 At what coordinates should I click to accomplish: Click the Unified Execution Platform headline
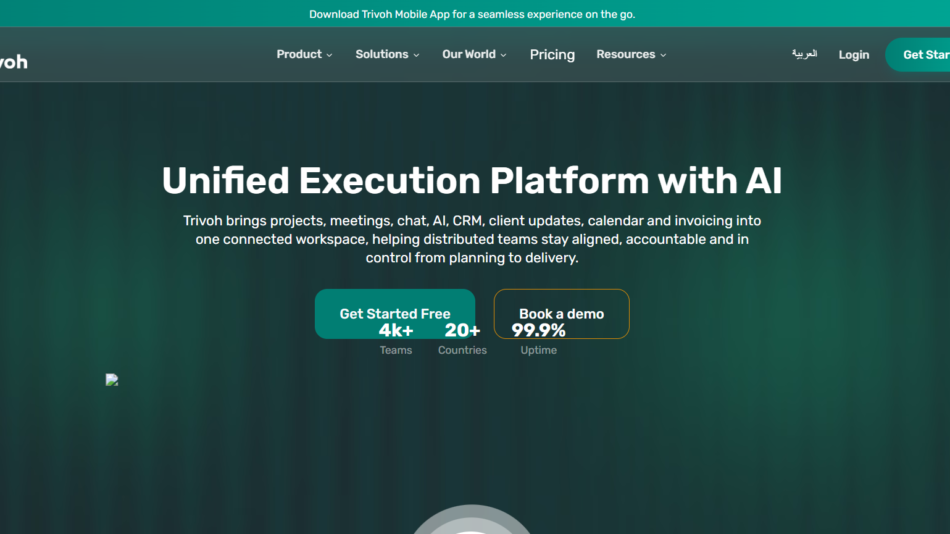[472, 181]
